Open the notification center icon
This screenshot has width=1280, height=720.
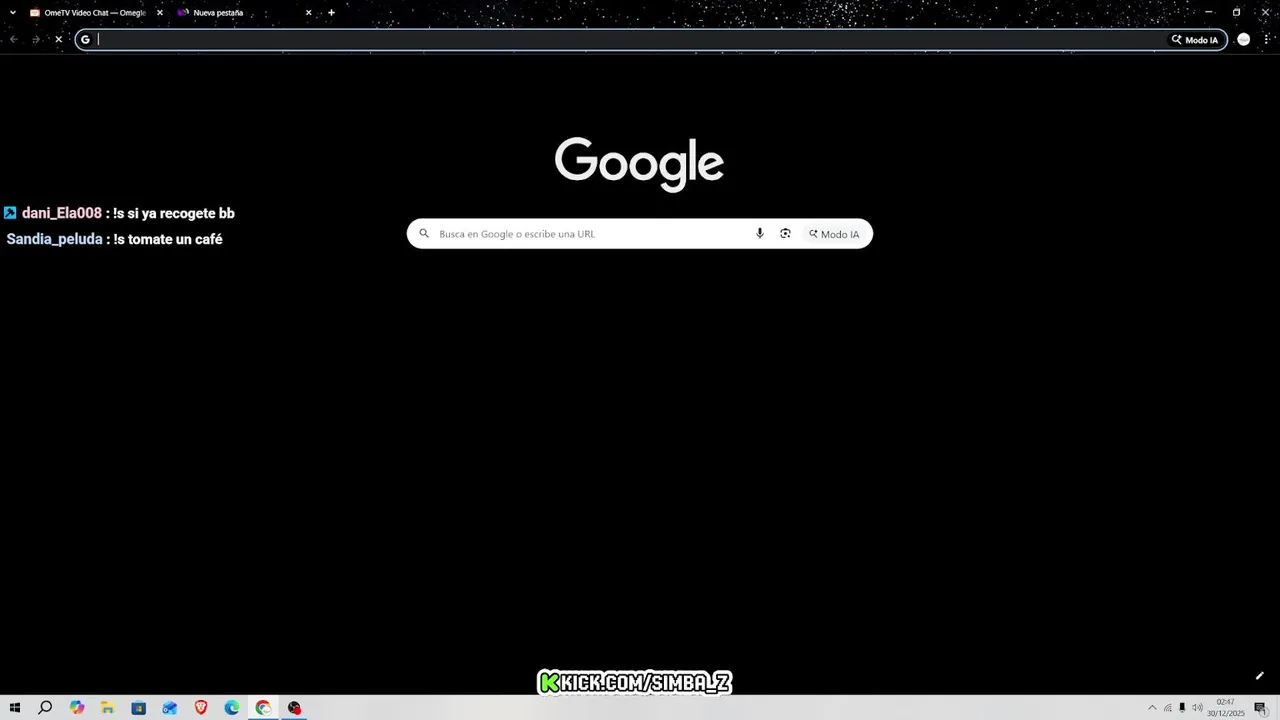point(1260,708)
